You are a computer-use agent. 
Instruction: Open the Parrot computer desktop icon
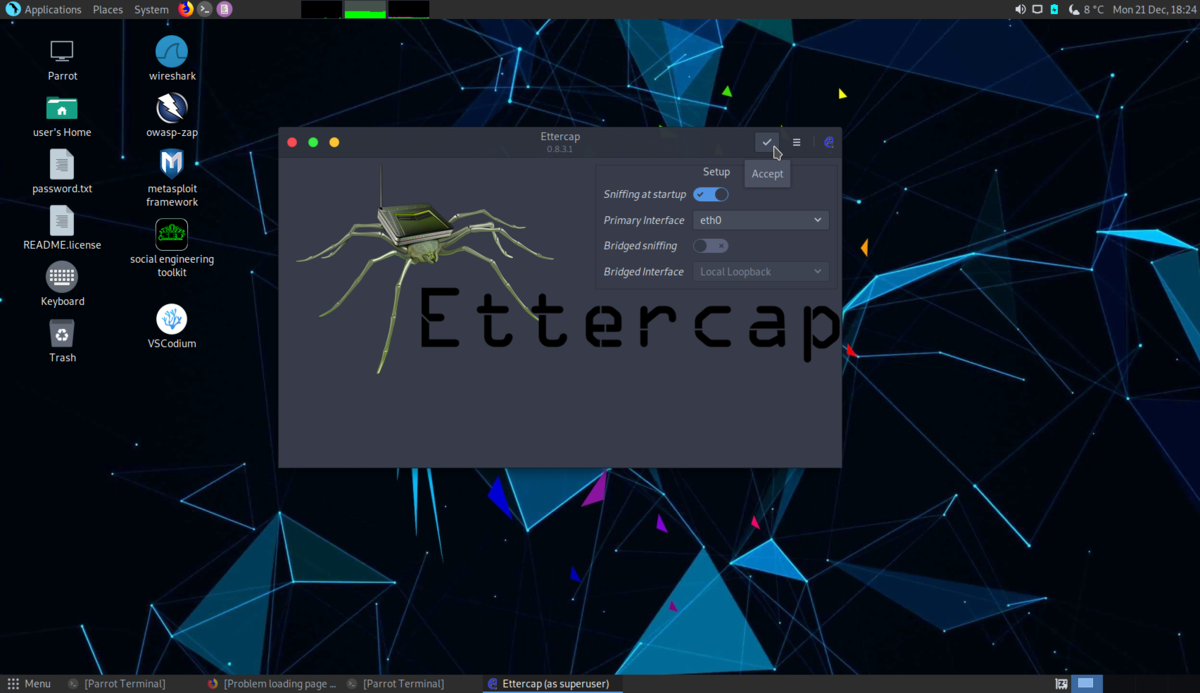[x=62, y=60]
